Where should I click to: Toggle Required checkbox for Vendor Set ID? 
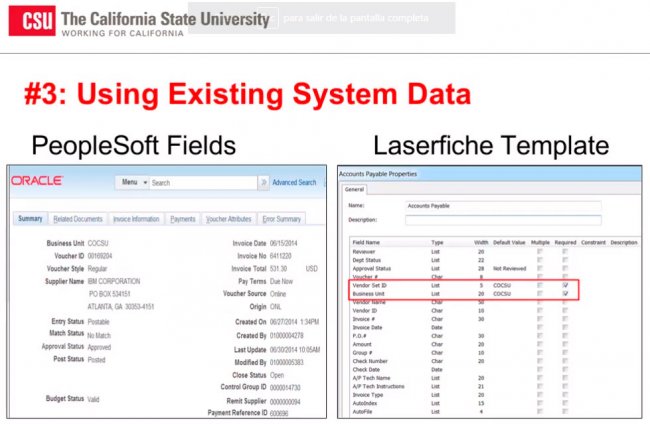point(567,285)
